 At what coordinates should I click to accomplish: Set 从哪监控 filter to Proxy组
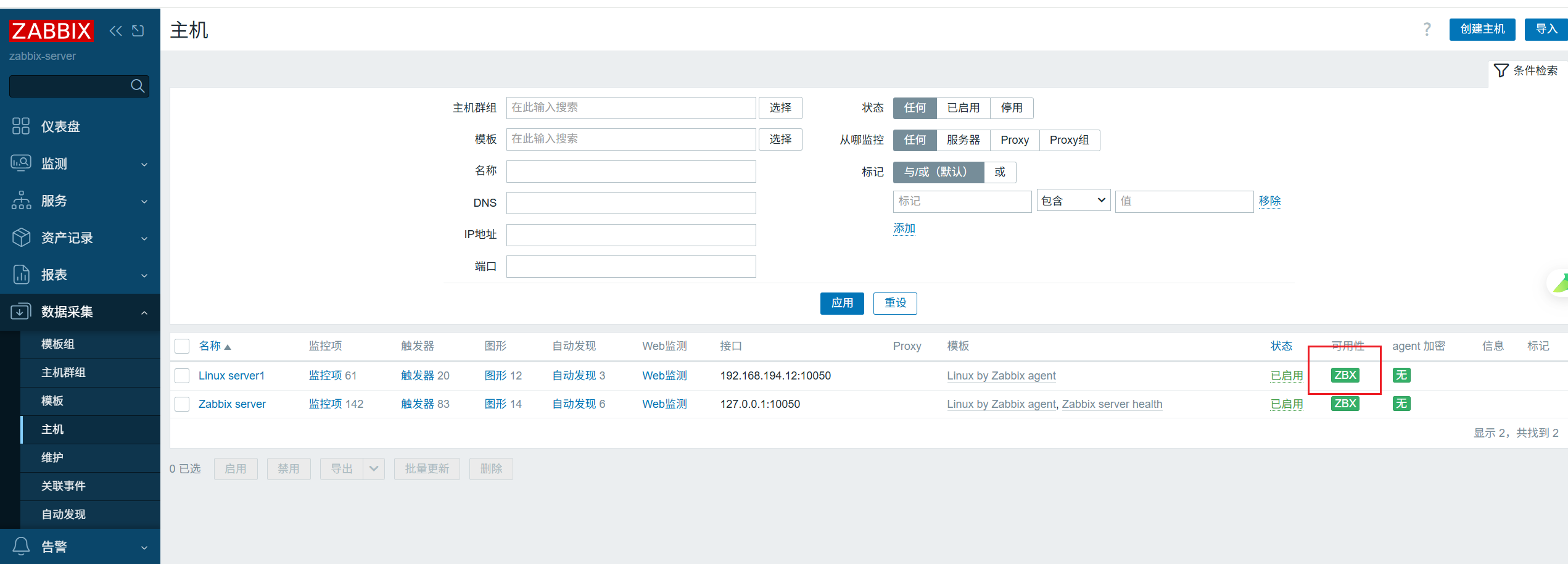pyautogui.click(x=1069, y=140)
